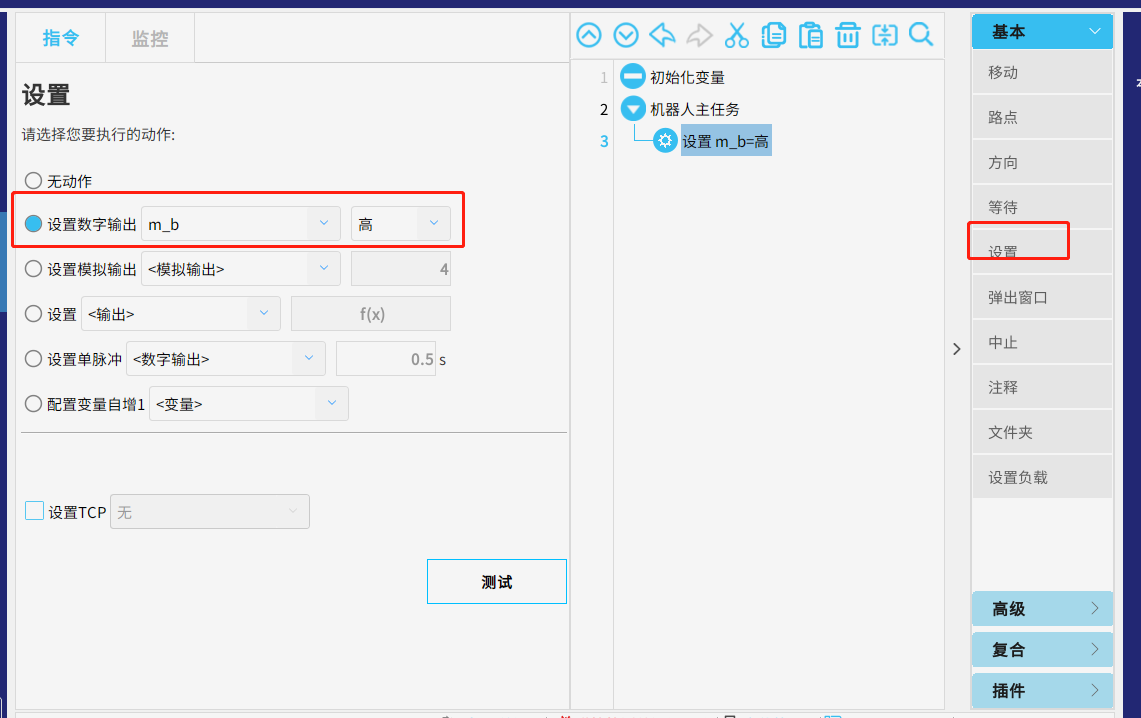
Task: Click the copy icon in toolbar
Action: [773, 36]
